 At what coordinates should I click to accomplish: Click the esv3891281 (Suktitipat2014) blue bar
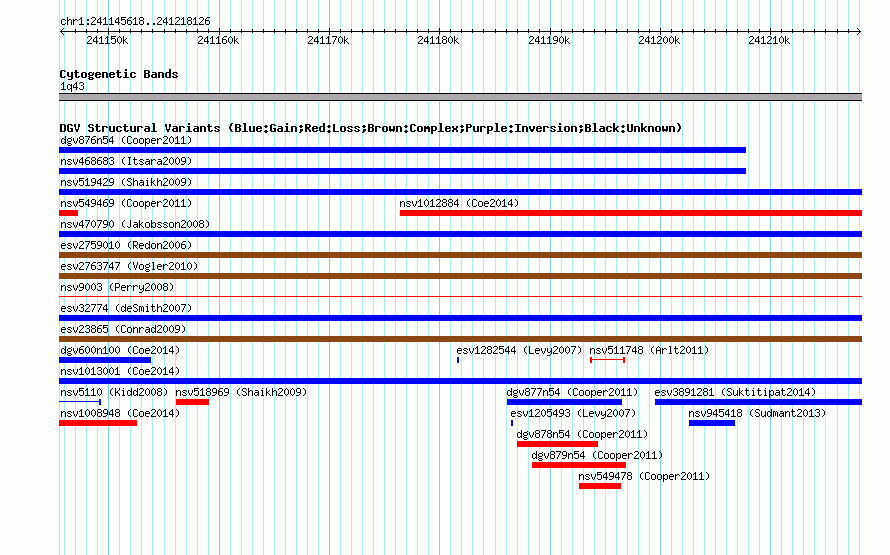click(758, 402)
